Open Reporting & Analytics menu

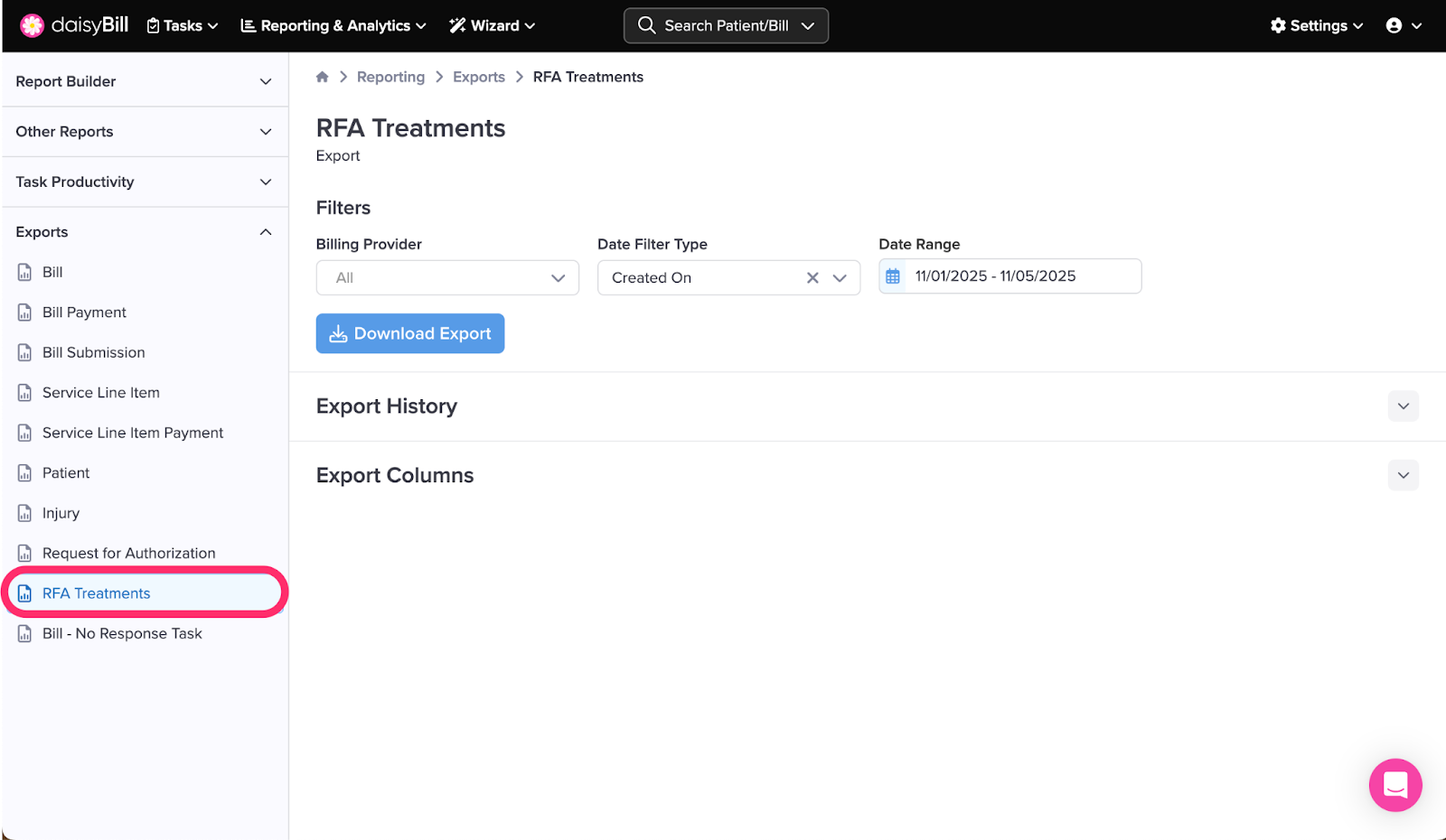coord(333,25)
